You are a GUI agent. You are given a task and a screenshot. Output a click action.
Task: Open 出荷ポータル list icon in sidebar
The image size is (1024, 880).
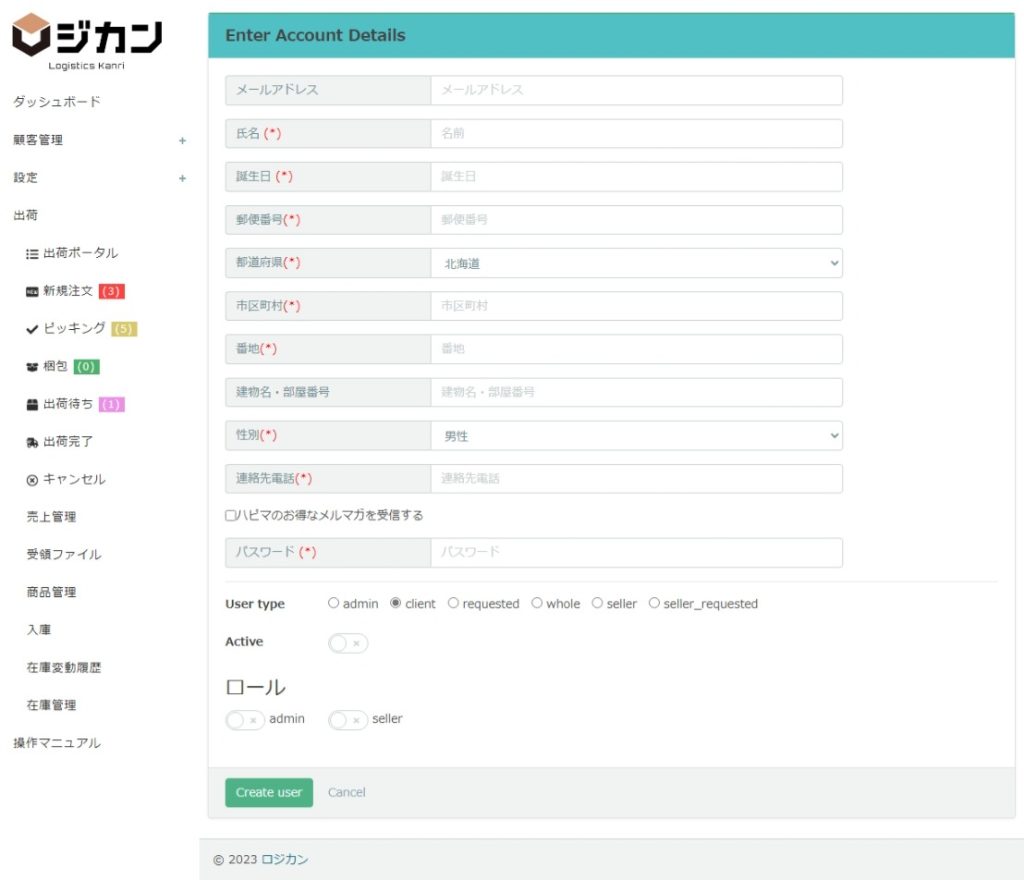[x=32, y=254]
